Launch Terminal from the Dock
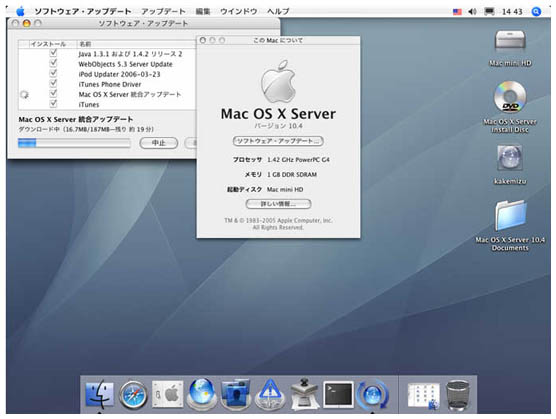Screen dimensions: 556x419 338,394
